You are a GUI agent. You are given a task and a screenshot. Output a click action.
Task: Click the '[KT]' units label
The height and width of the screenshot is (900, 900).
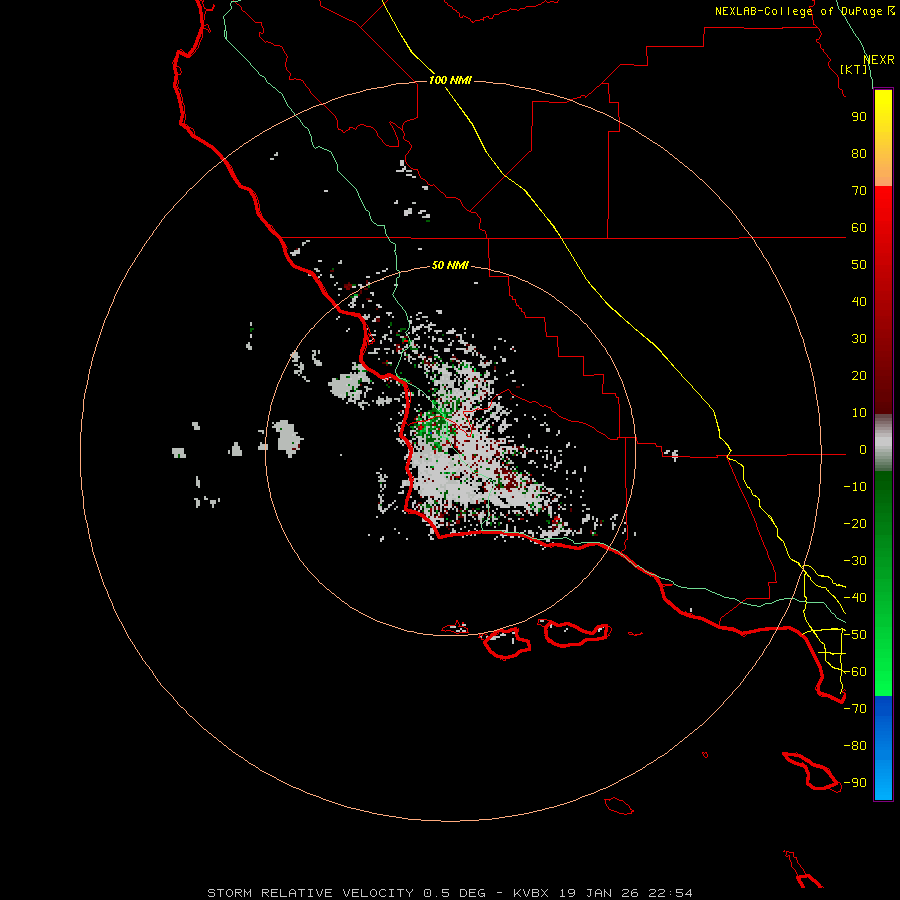point(854,69)
